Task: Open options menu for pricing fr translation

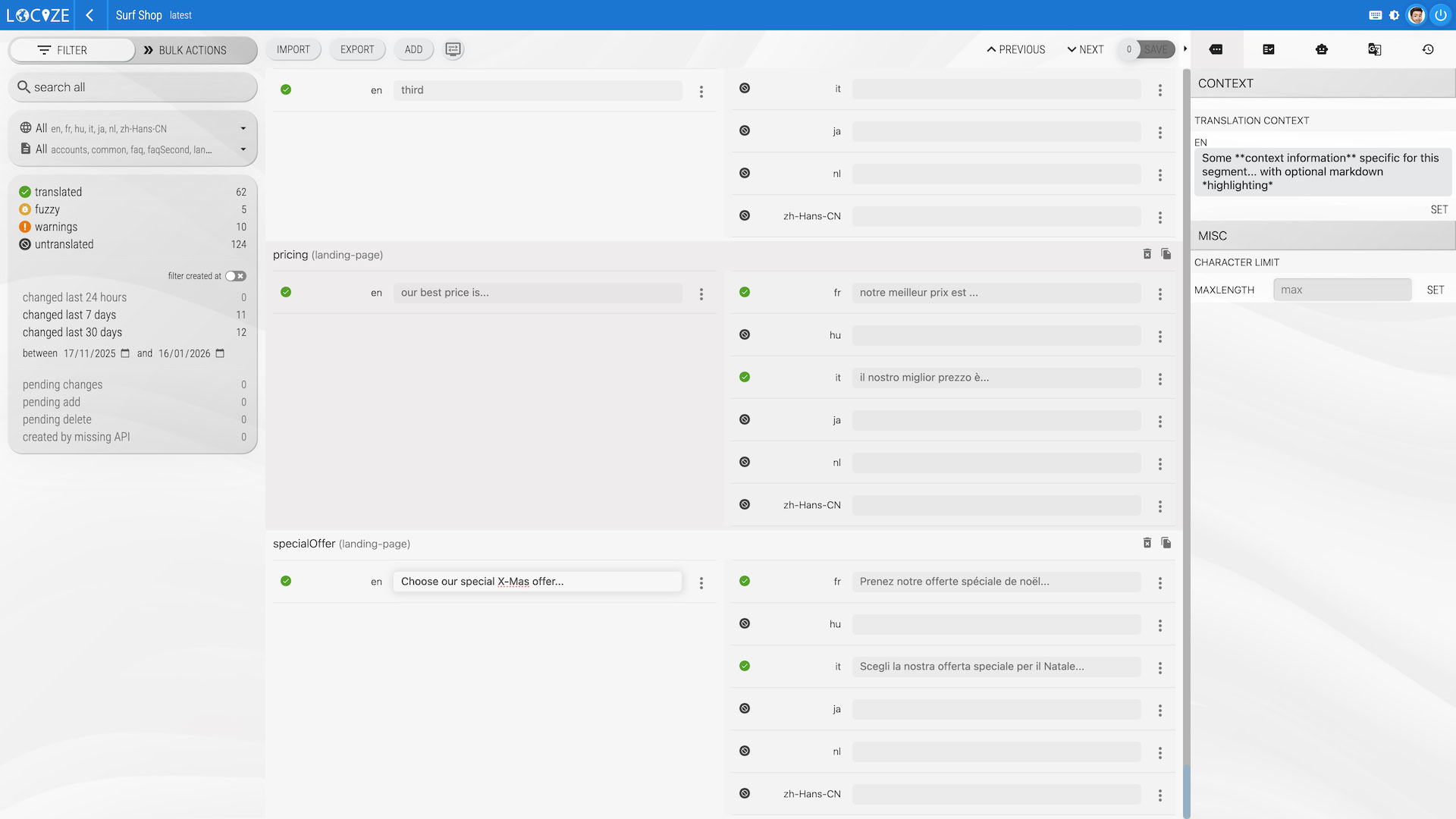Action: 1159,293
